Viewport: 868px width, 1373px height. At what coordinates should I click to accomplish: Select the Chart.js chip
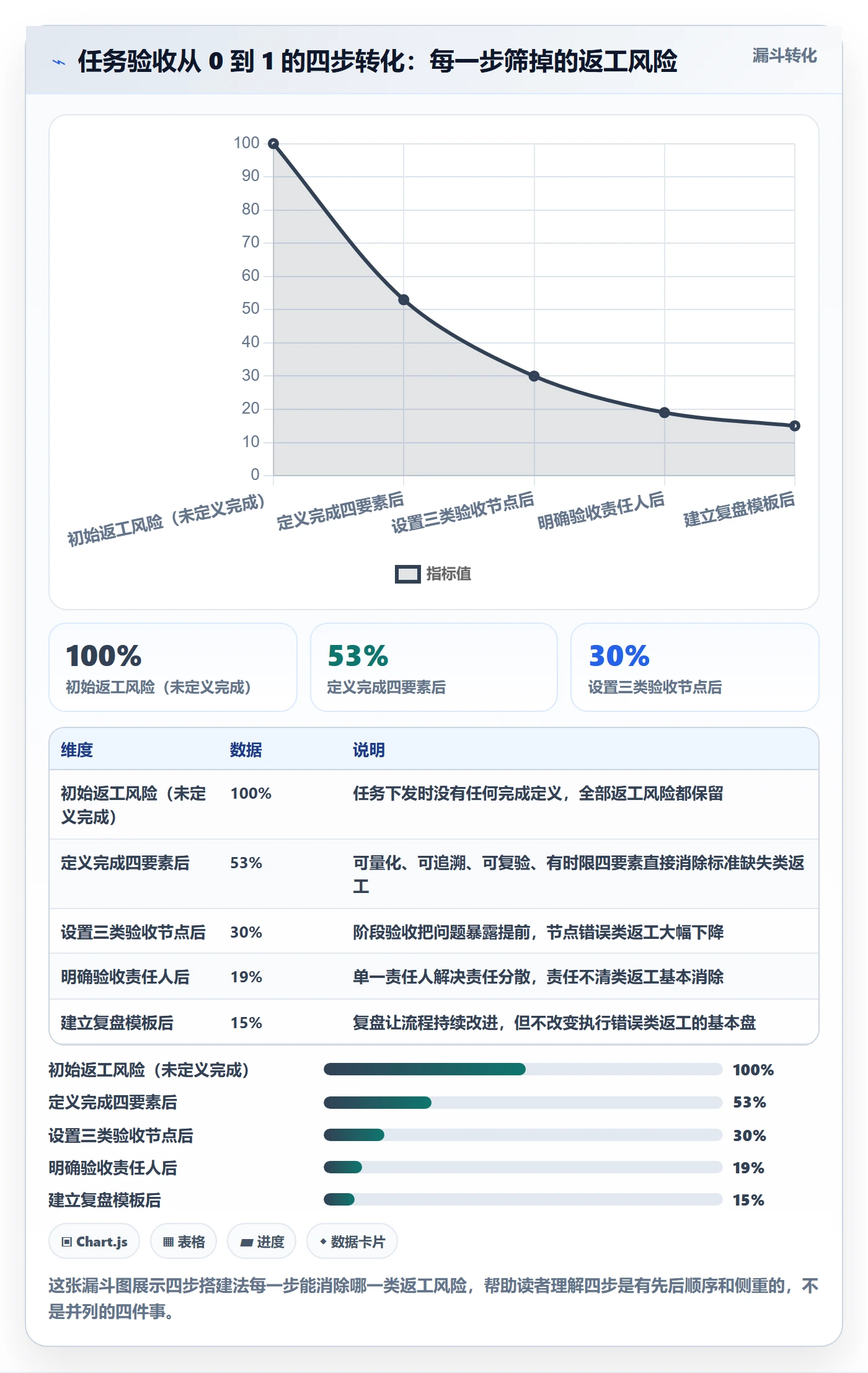(x=94, y=1242)
